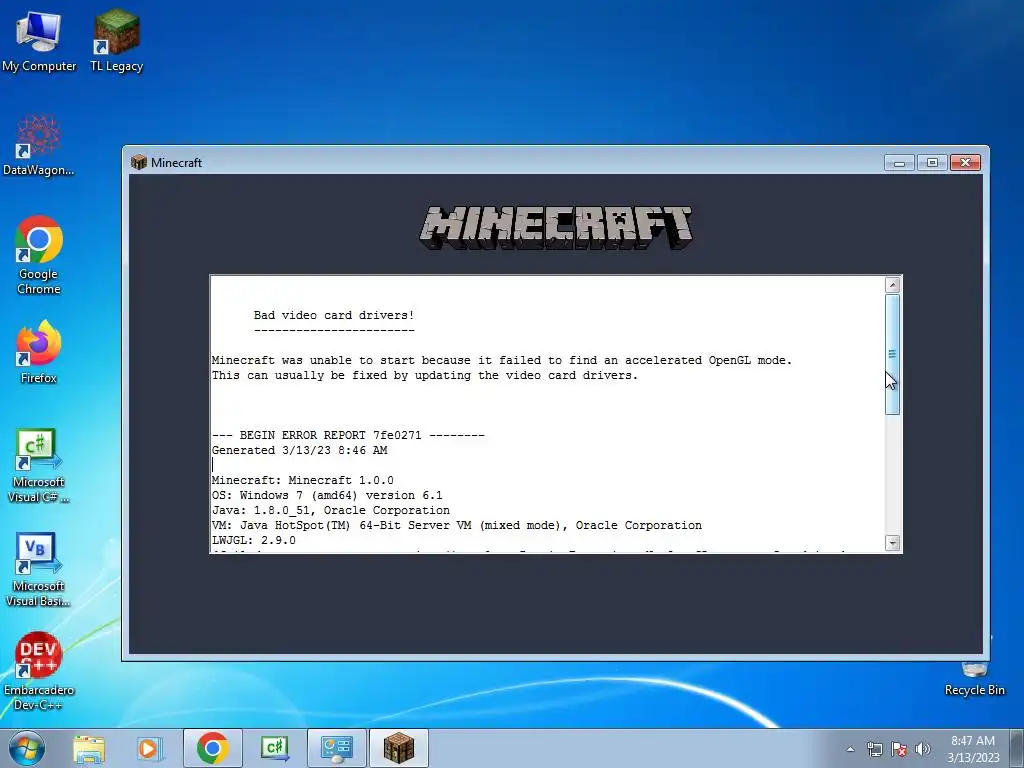Select the TL Legacy desktop shortcut
The image size is (1024, 768).
pos(116,40)
